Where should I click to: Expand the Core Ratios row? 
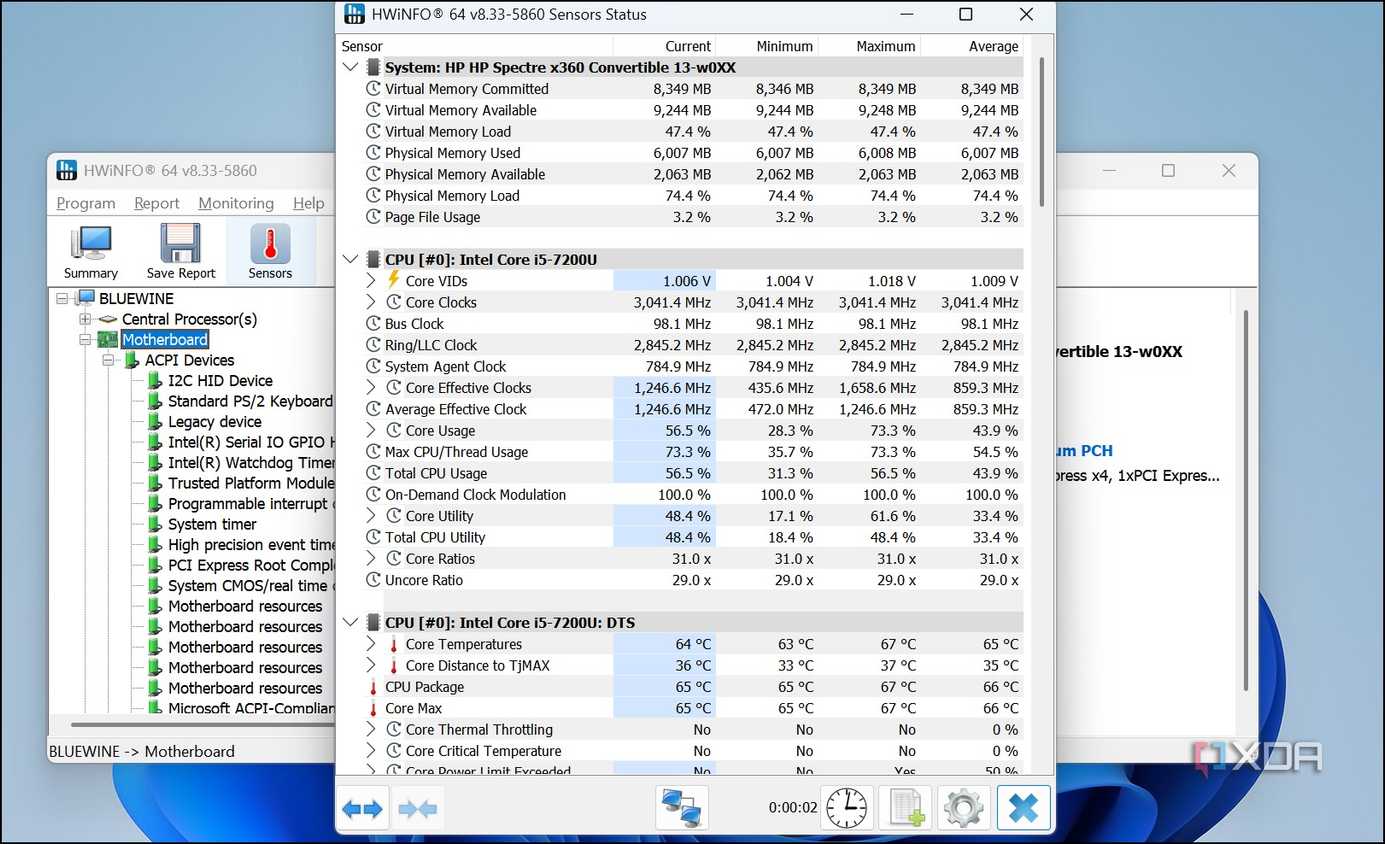371,558
